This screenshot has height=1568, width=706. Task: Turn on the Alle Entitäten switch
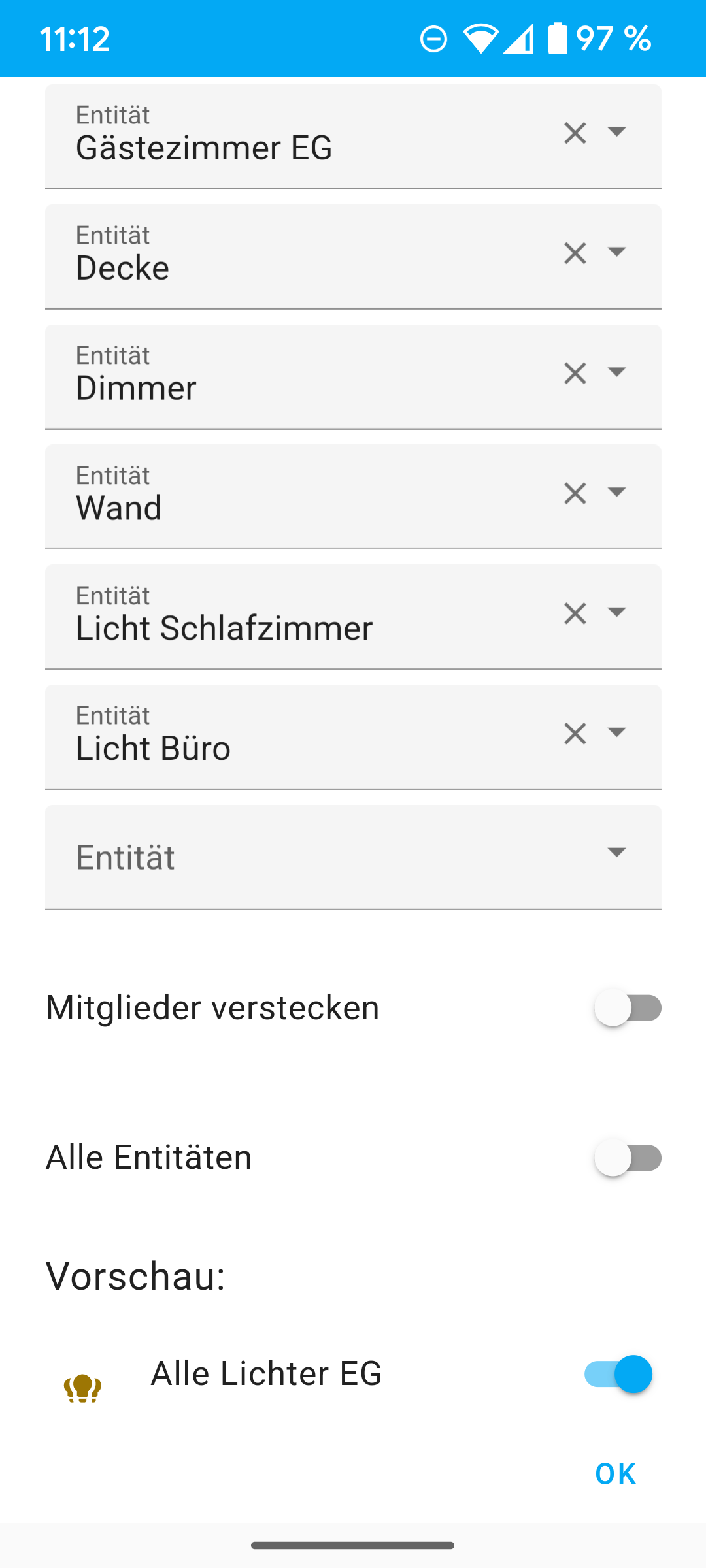click(627, 1158)
